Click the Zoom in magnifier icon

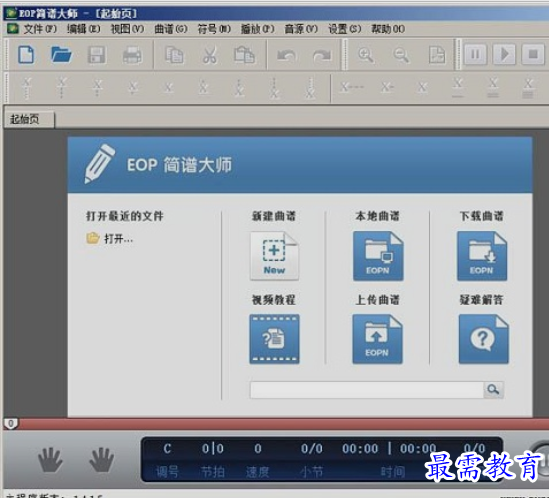[x=366, y=55]
